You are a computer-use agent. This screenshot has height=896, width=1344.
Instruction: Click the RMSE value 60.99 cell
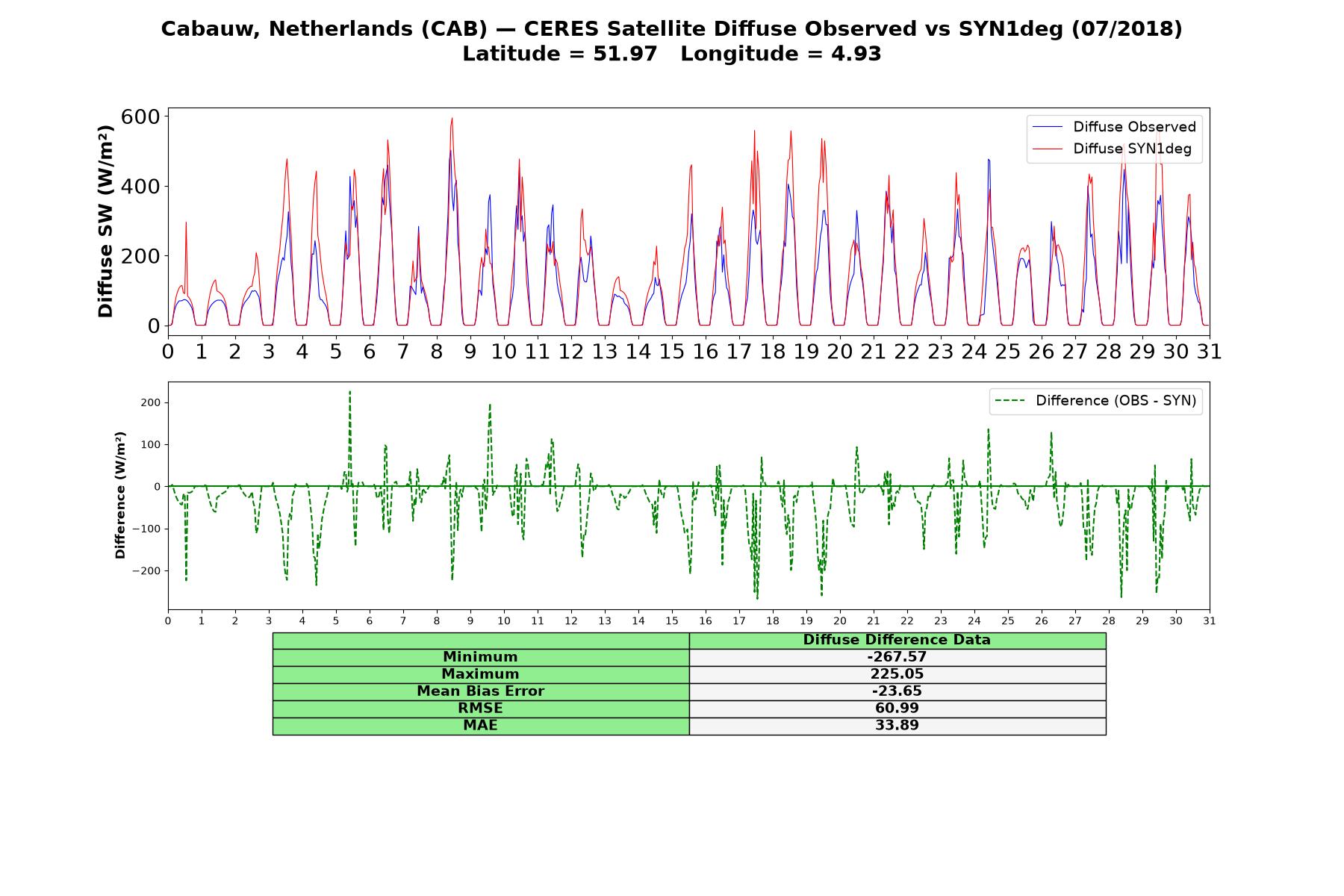point(897,709)
